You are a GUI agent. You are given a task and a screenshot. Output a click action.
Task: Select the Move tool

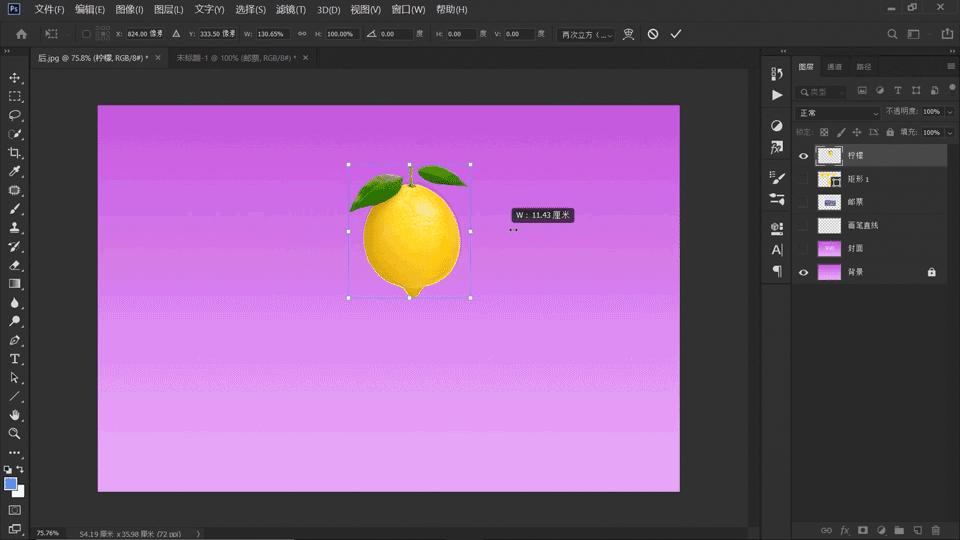tap(15, 78)
